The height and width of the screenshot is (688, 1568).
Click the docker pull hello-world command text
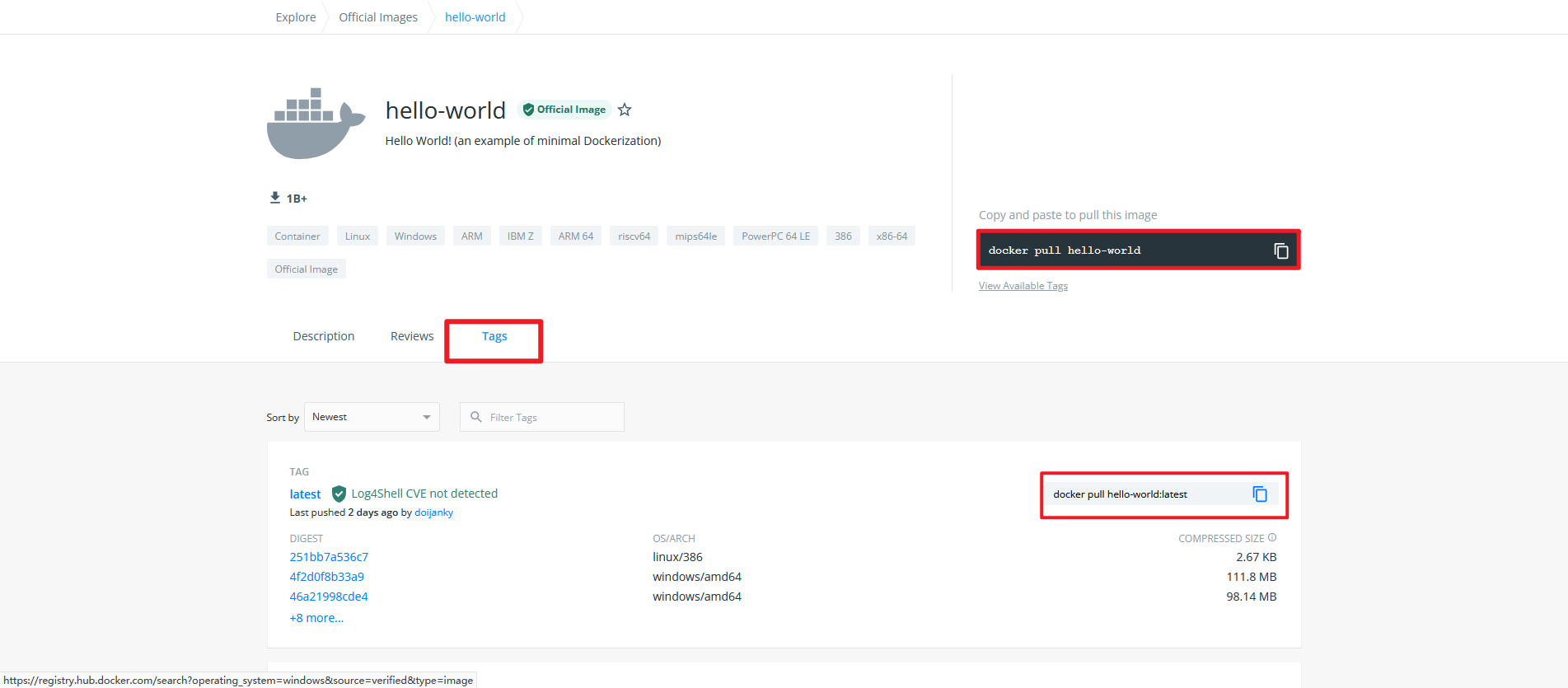click(x=1065, y=250)
